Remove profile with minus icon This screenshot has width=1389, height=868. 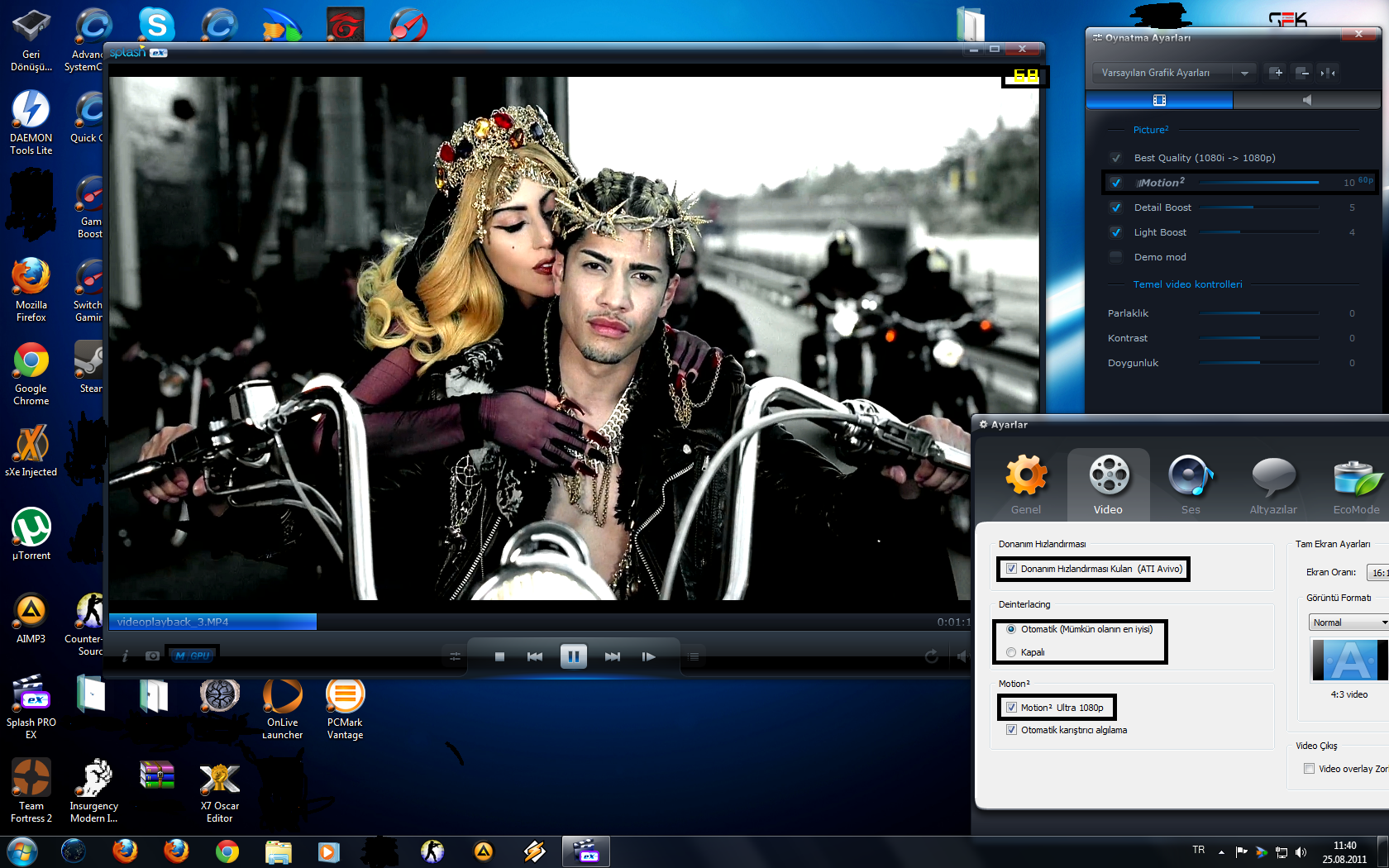click(x=1302, y=73)
